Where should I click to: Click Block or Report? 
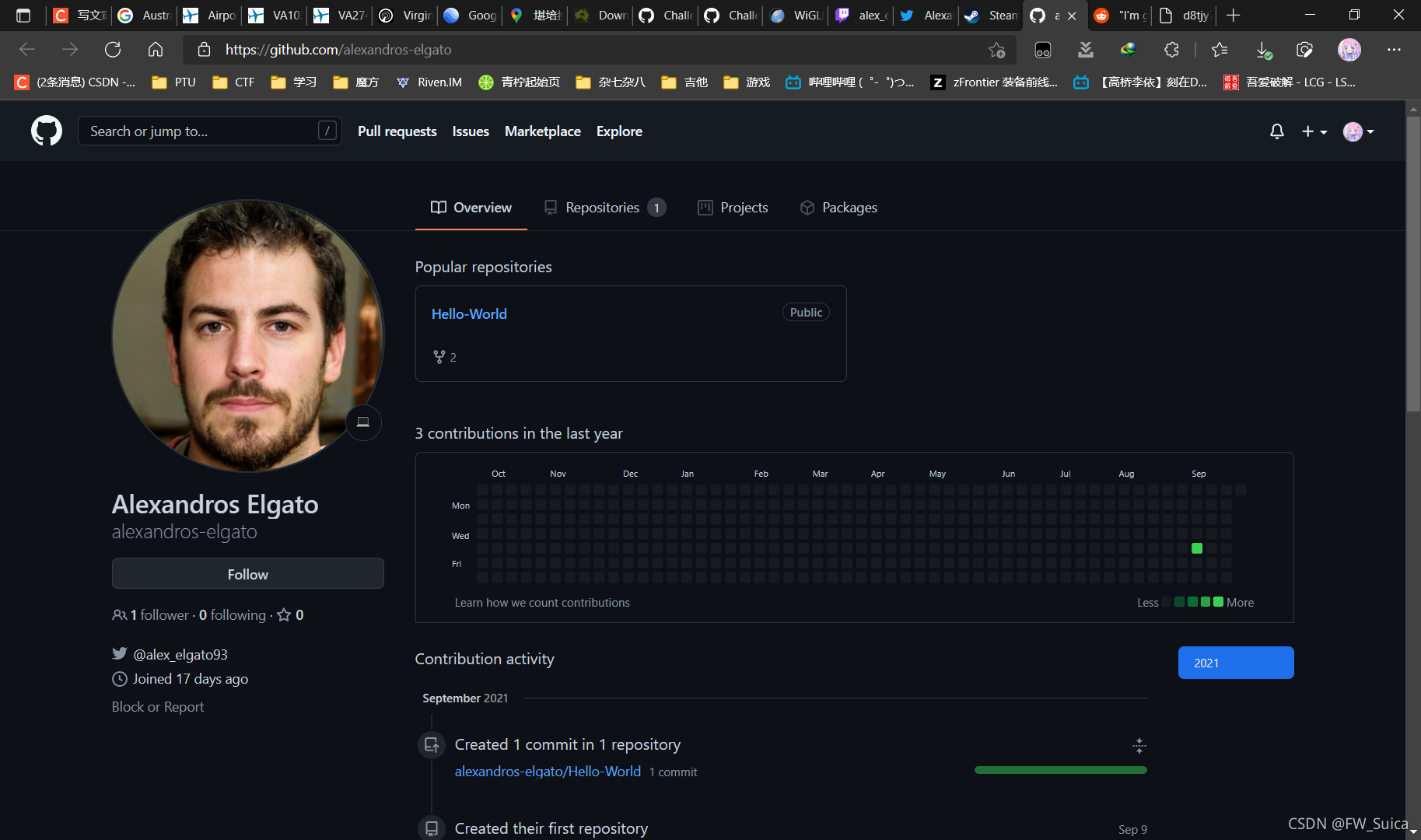(x=158, y=706)
